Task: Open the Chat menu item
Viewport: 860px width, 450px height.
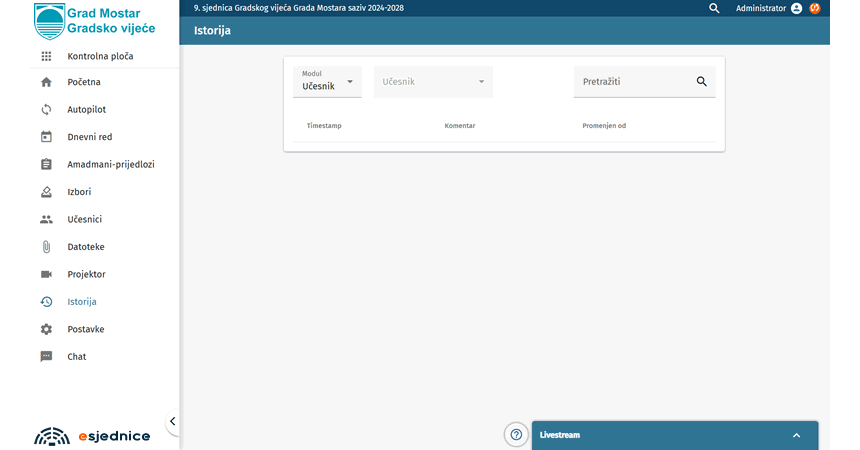Action: (76, 357)
